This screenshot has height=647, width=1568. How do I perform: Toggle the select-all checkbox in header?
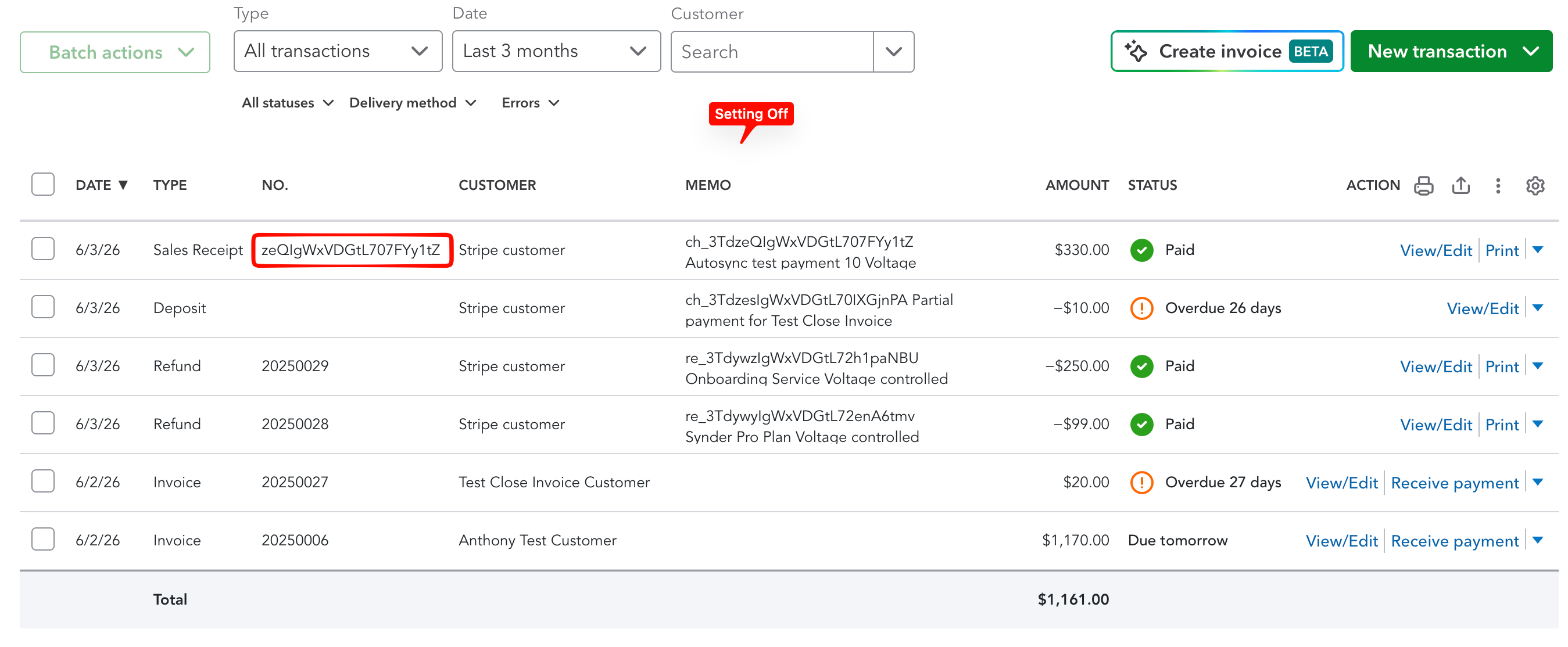(x=42, y=184)
